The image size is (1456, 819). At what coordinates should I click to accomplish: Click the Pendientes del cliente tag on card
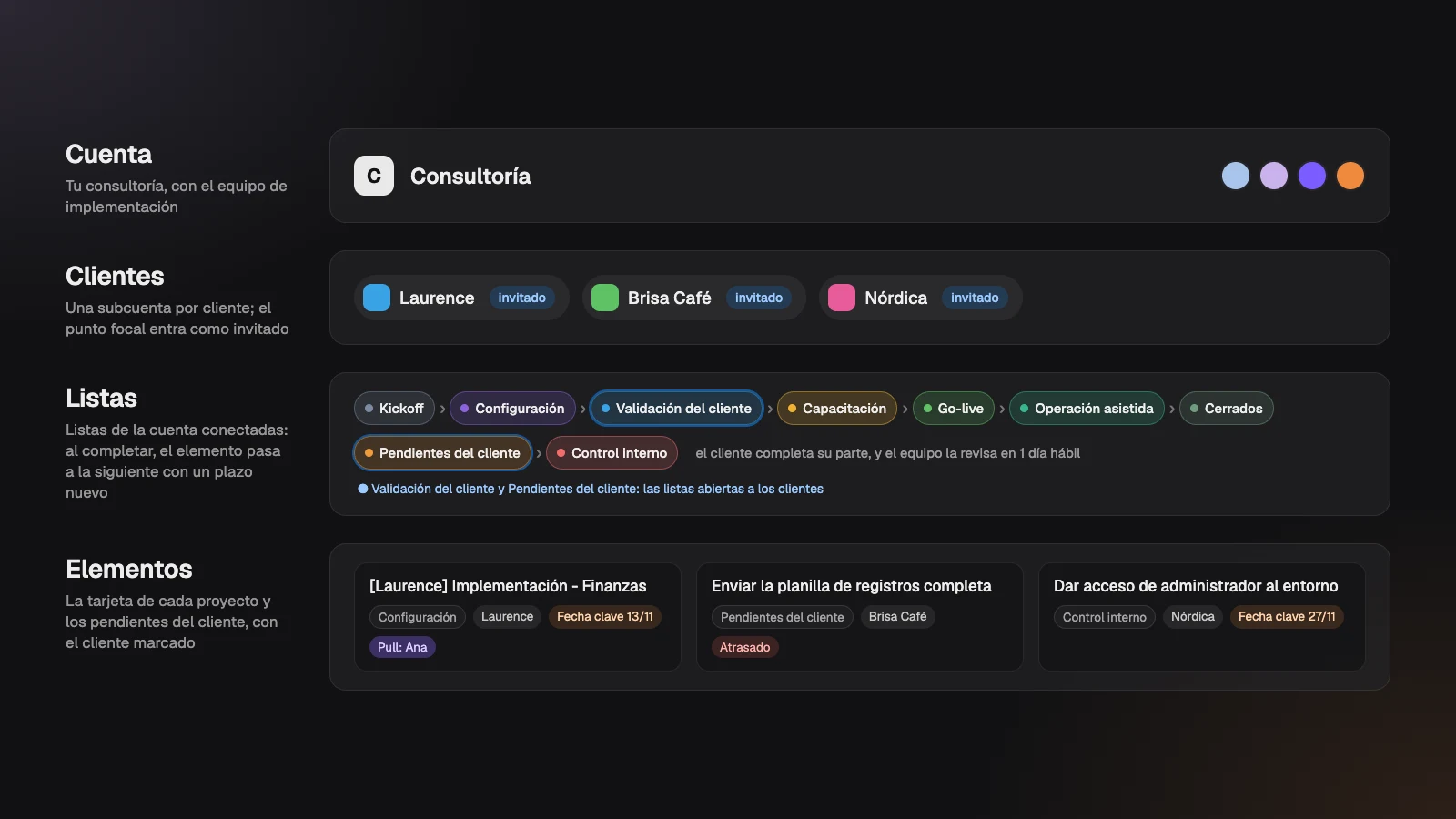pos(783,617)
